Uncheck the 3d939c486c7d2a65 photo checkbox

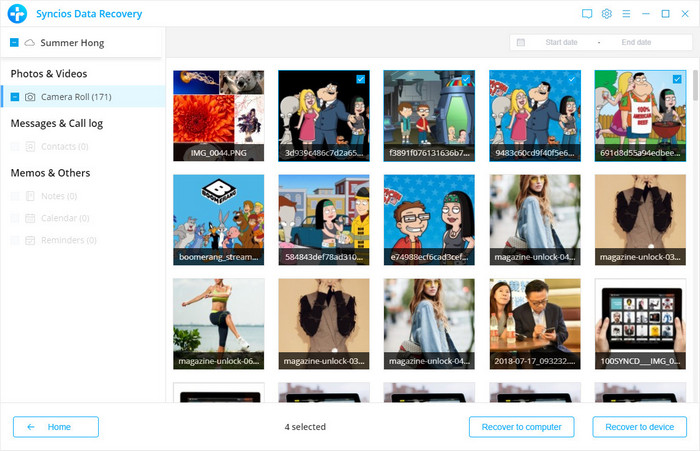361,79
